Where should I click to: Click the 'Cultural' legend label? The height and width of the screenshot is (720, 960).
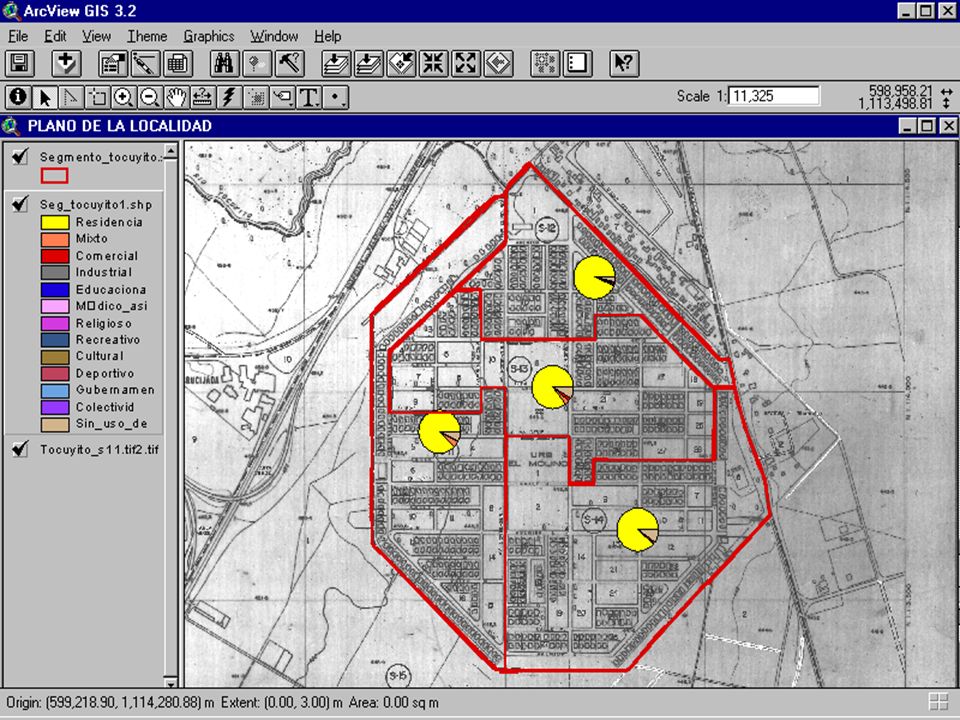coord(100,356)
